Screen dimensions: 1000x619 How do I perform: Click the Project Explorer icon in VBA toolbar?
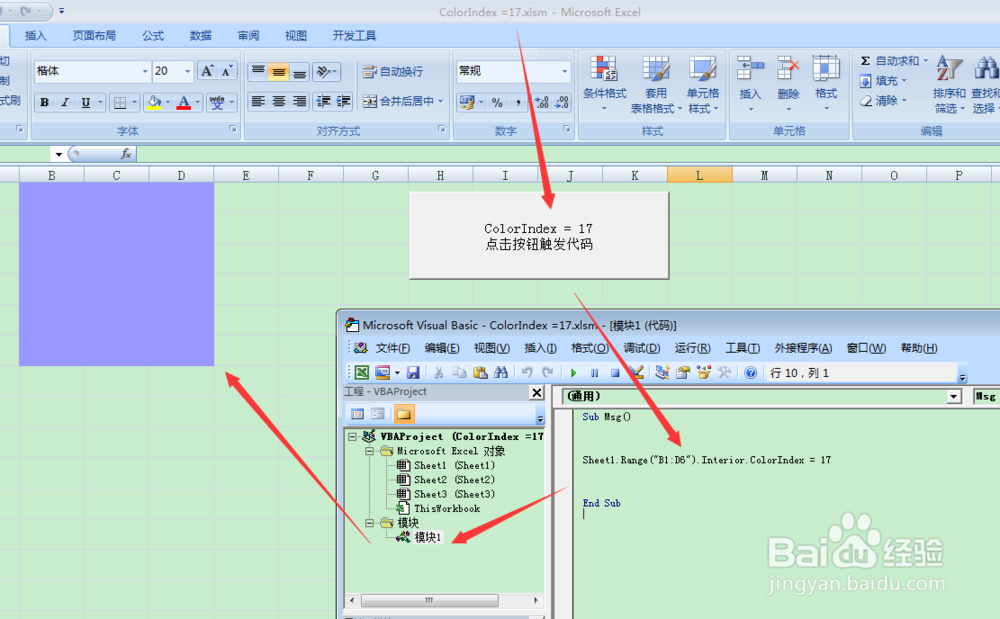point(662,372)
